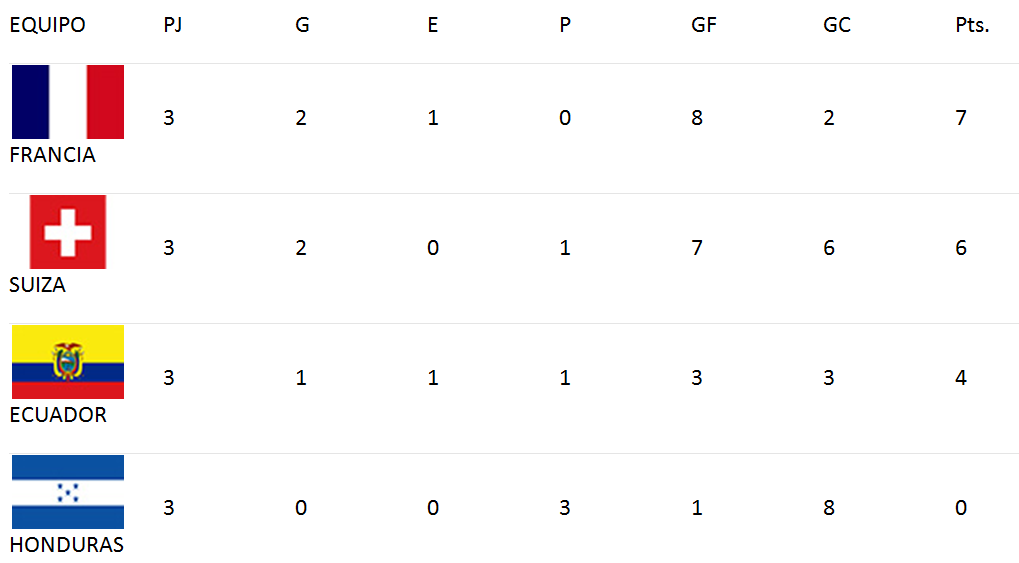Select Ecuador's points value 4
This screenshot has width=1019, height=563.
pyautogui.click(x=961, y=378)
